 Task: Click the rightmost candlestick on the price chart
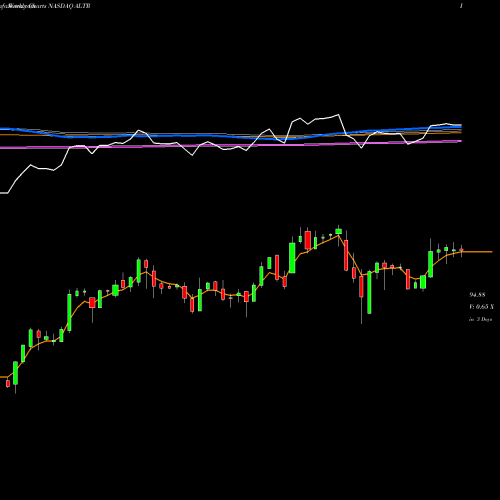pos(461,250)
